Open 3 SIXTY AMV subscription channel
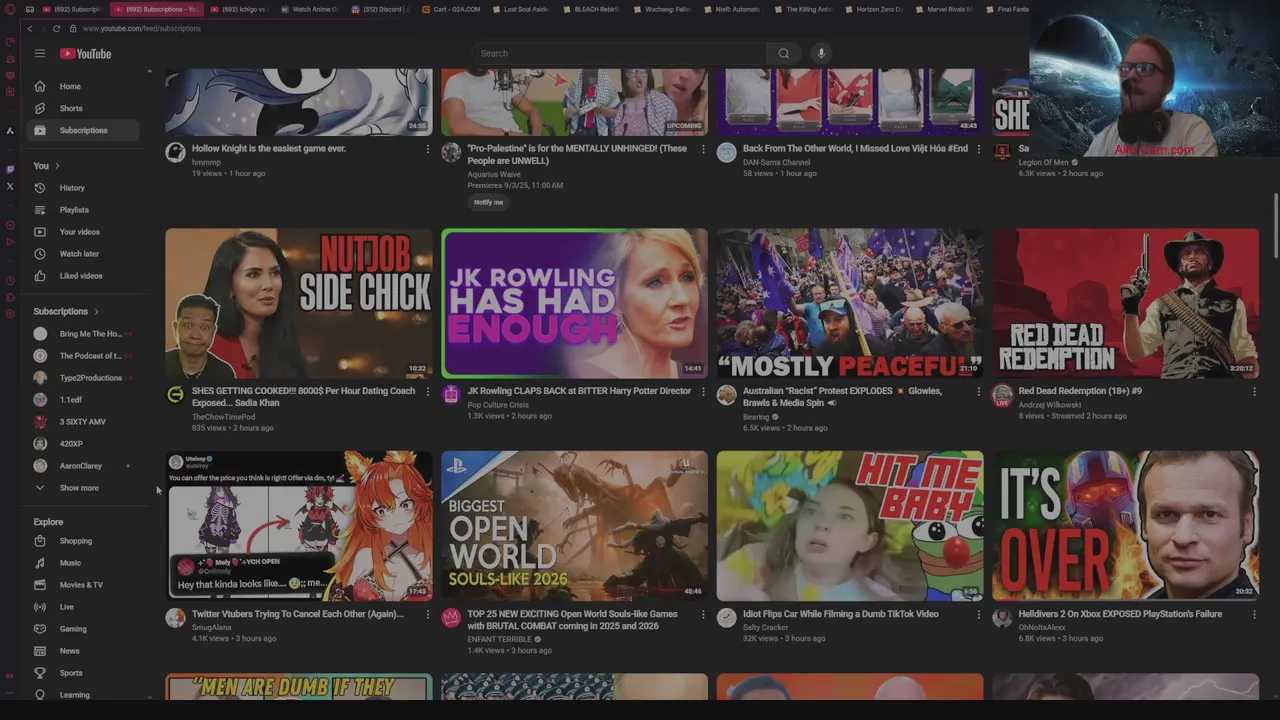Image resolution: width=1280 pixels, height=720 pixels. pos(84,422)
